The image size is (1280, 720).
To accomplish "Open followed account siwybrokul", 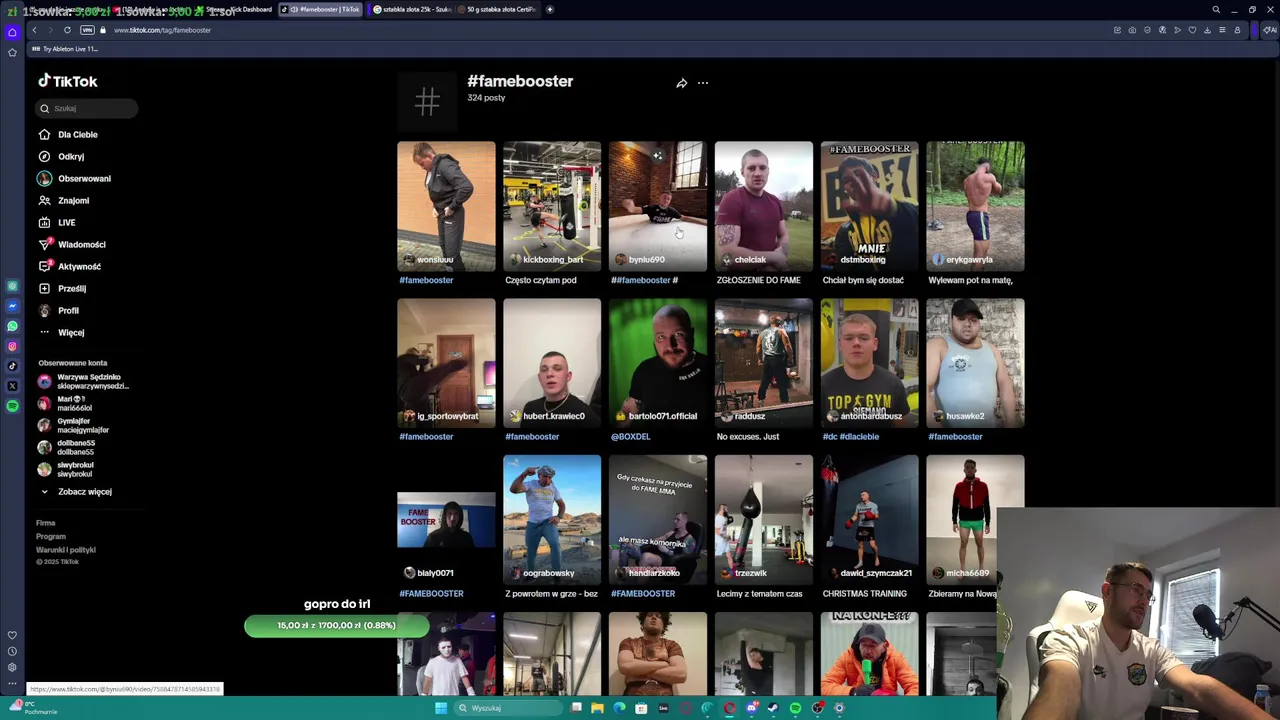I will point(66,469).
